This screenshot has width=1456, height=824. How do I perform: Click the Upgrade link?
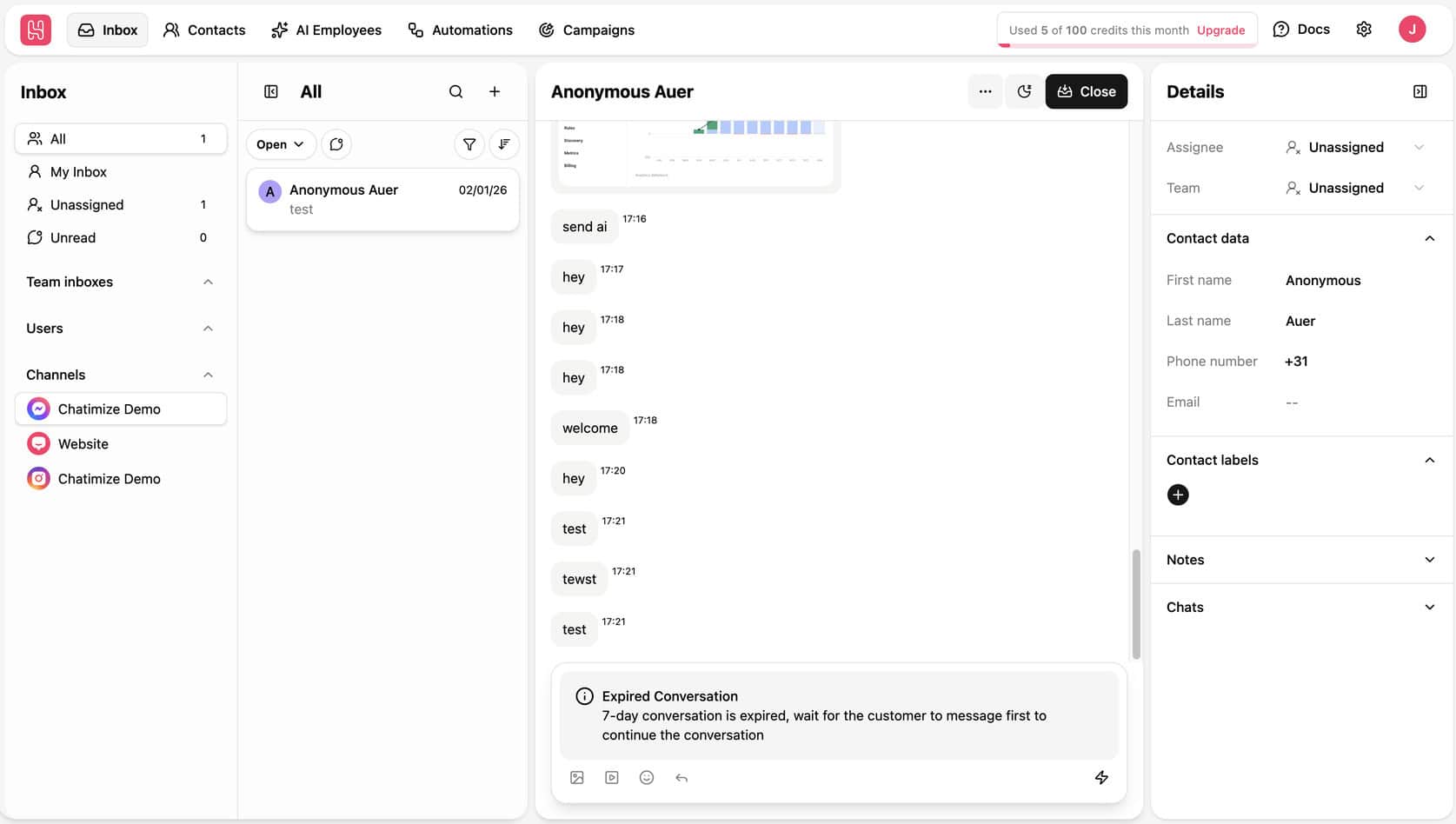1220,30
